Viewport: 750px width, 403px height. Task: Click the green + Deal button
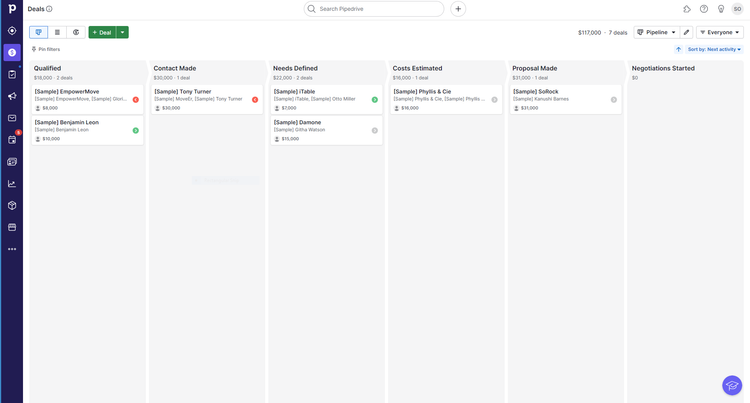pos(102,32)
